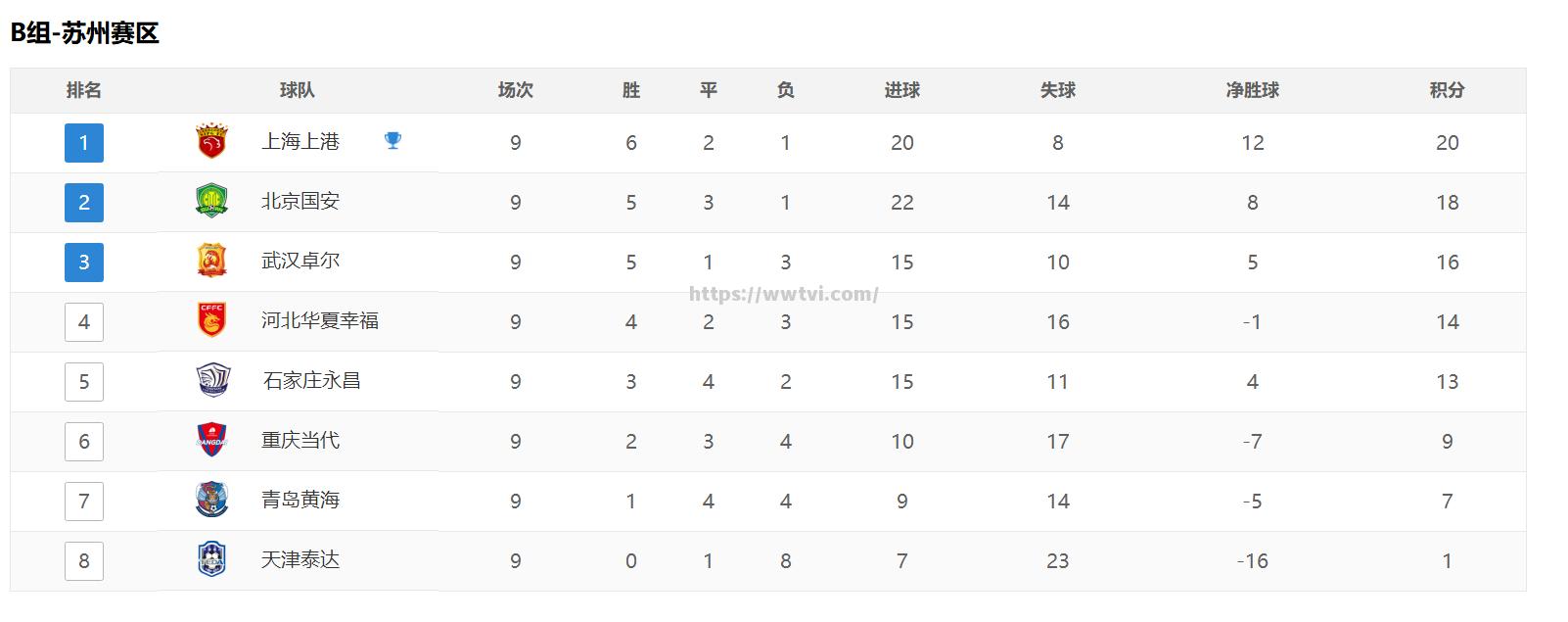This screenshot has width=1568, height=622.
Task: Click the Beijing Guoan team logo
Action: click(x=211, y=202)
